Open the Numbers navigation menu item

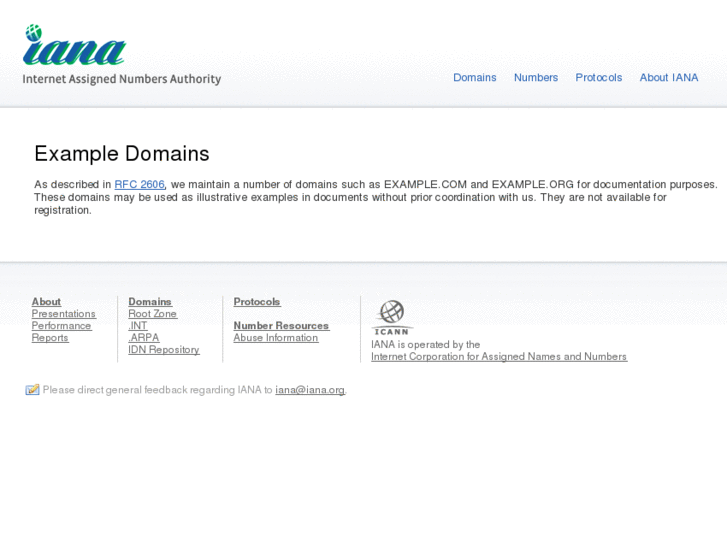pyautogui.click(x=536, y=77)
